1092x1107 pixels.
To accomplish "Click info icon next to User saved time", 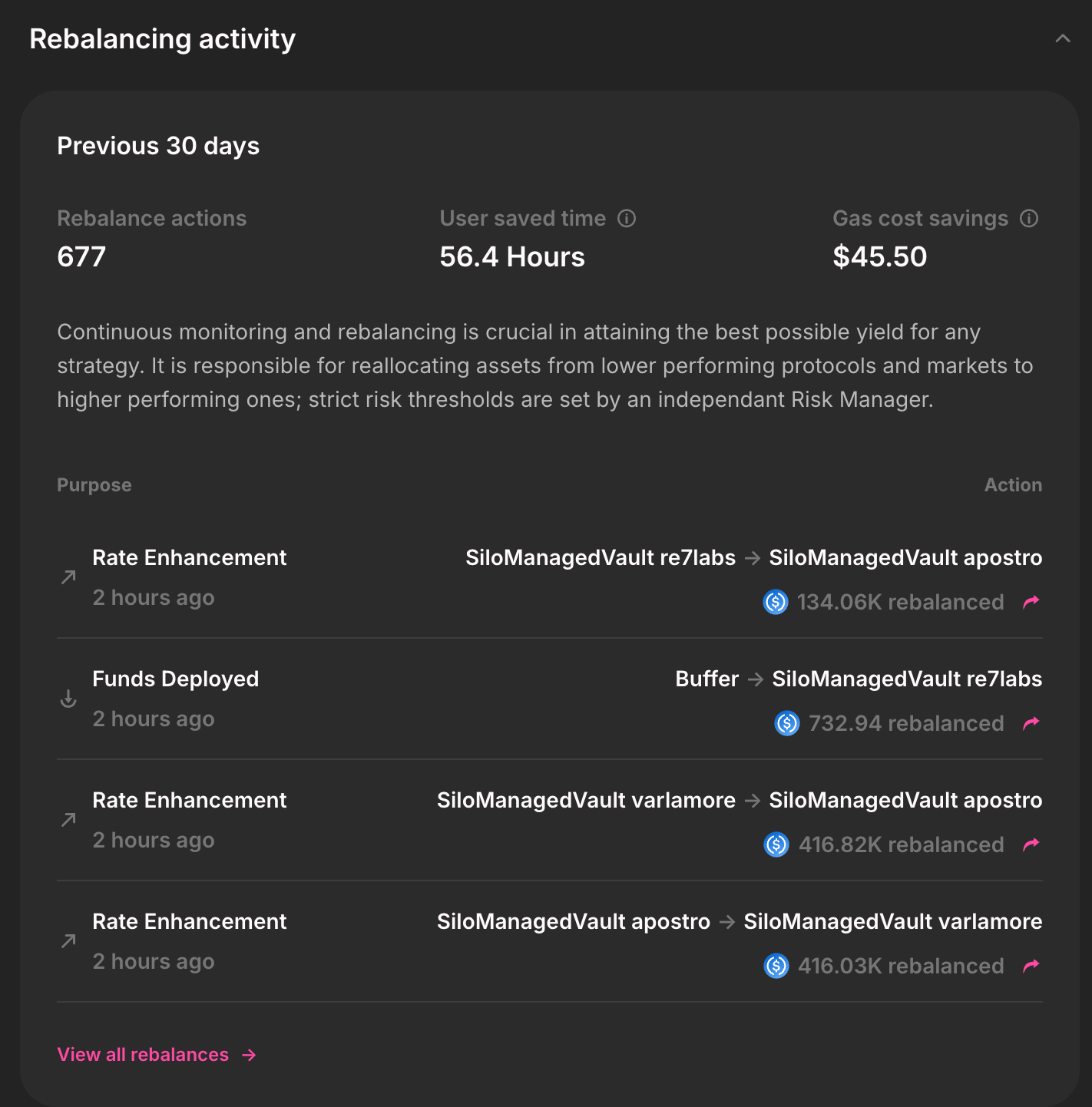I will [x=627, y=219].
